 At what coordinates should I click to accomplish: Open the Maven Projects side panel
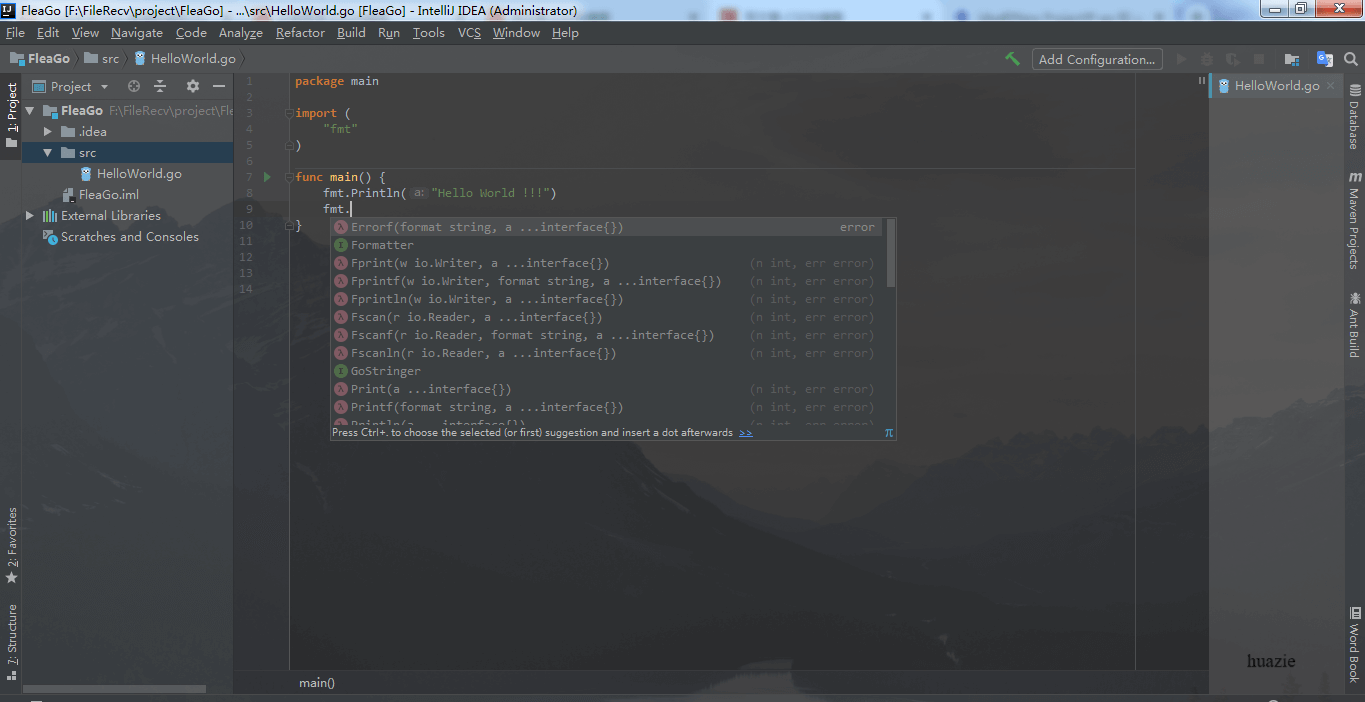1354,221
